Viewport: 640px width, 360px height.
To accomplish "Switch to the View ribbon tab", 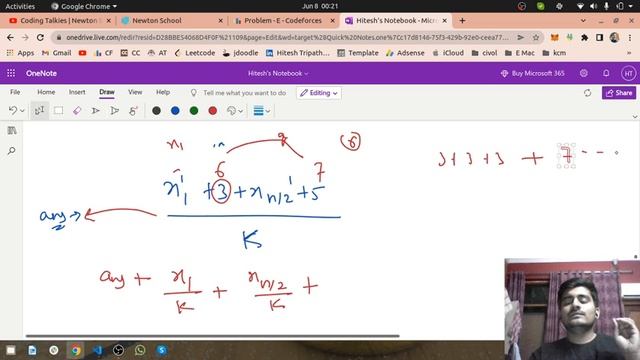I will pyautogui.click(x=135, y=92).
